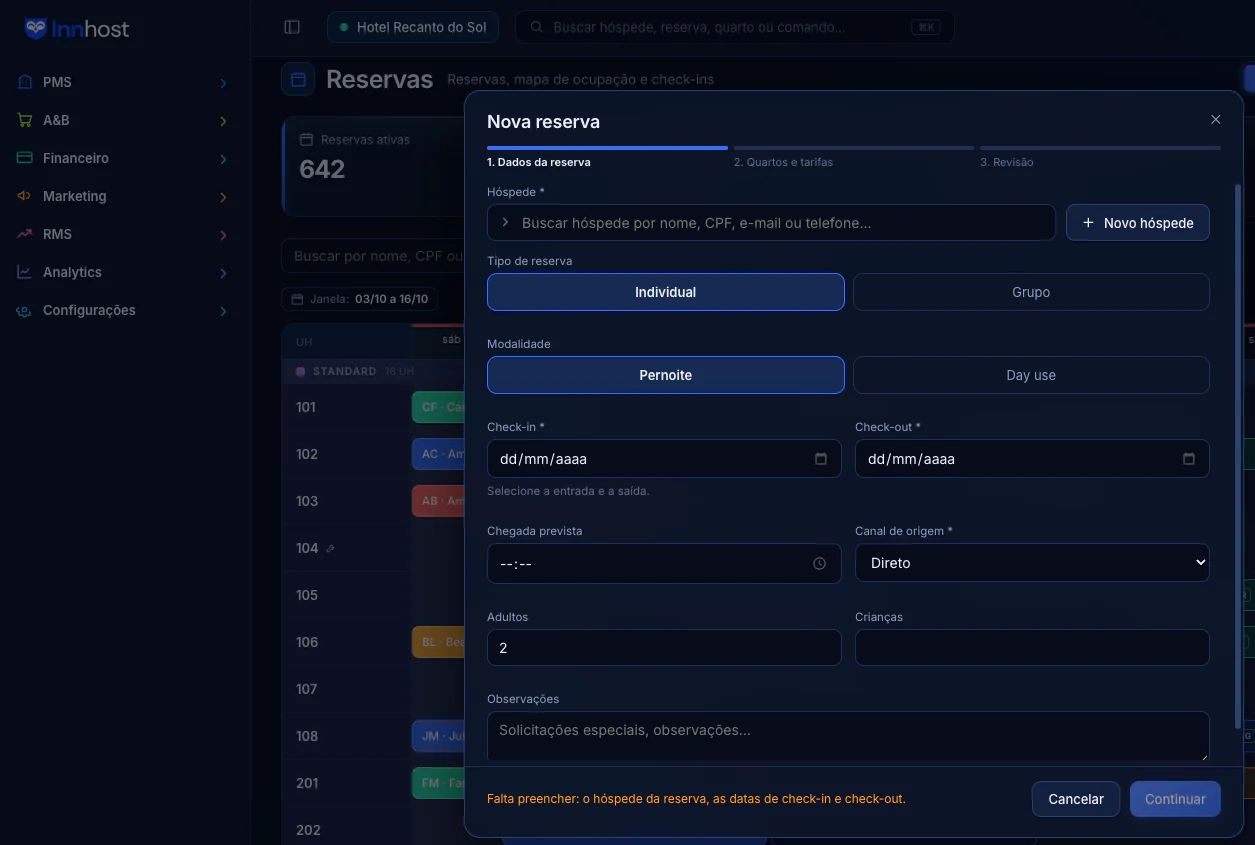Screen dimensions: 1255x845
Task: Expand the A&B menu chevron
Action: tap(223, 121)
